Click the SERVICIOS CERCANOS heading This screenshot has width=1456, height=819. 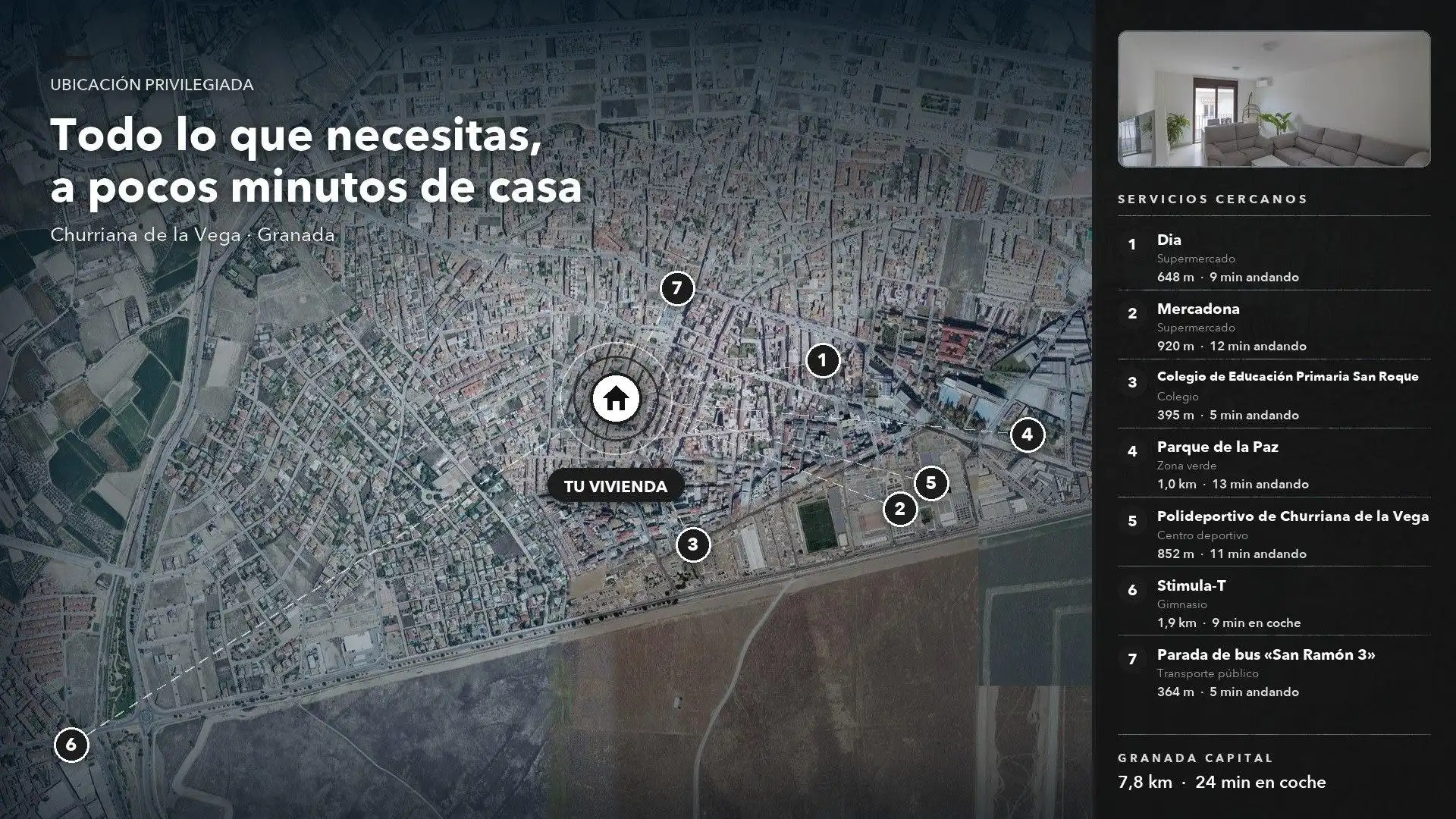coord(1213,199)
